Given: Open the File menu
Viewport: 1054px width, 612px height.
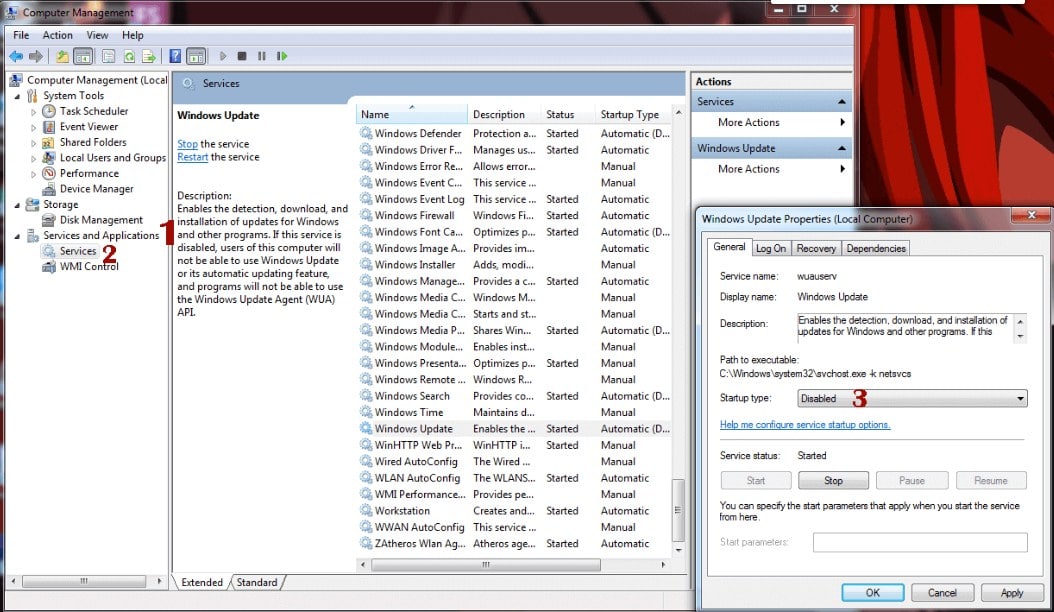Looking at the screenshot, I should click(x=21, y=35).
